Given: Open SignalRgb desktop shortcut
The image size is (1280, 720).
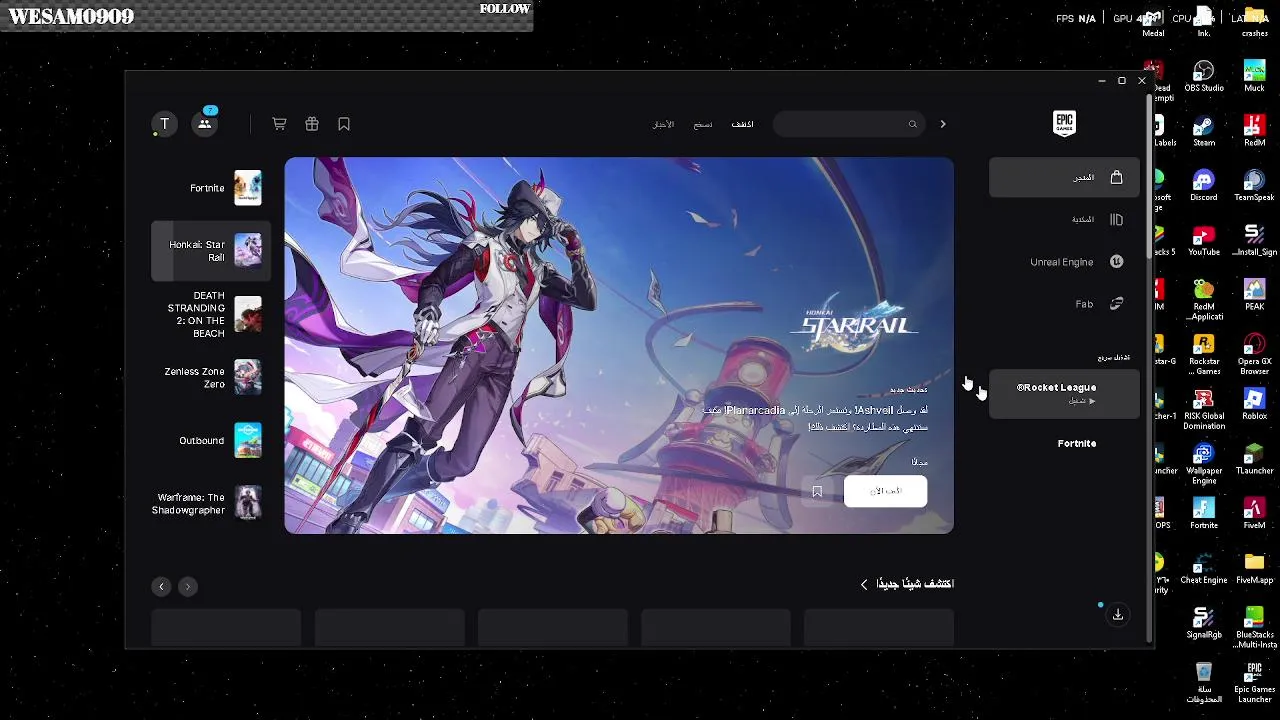Looking at the screenshot, I should tap(1204, 622).
